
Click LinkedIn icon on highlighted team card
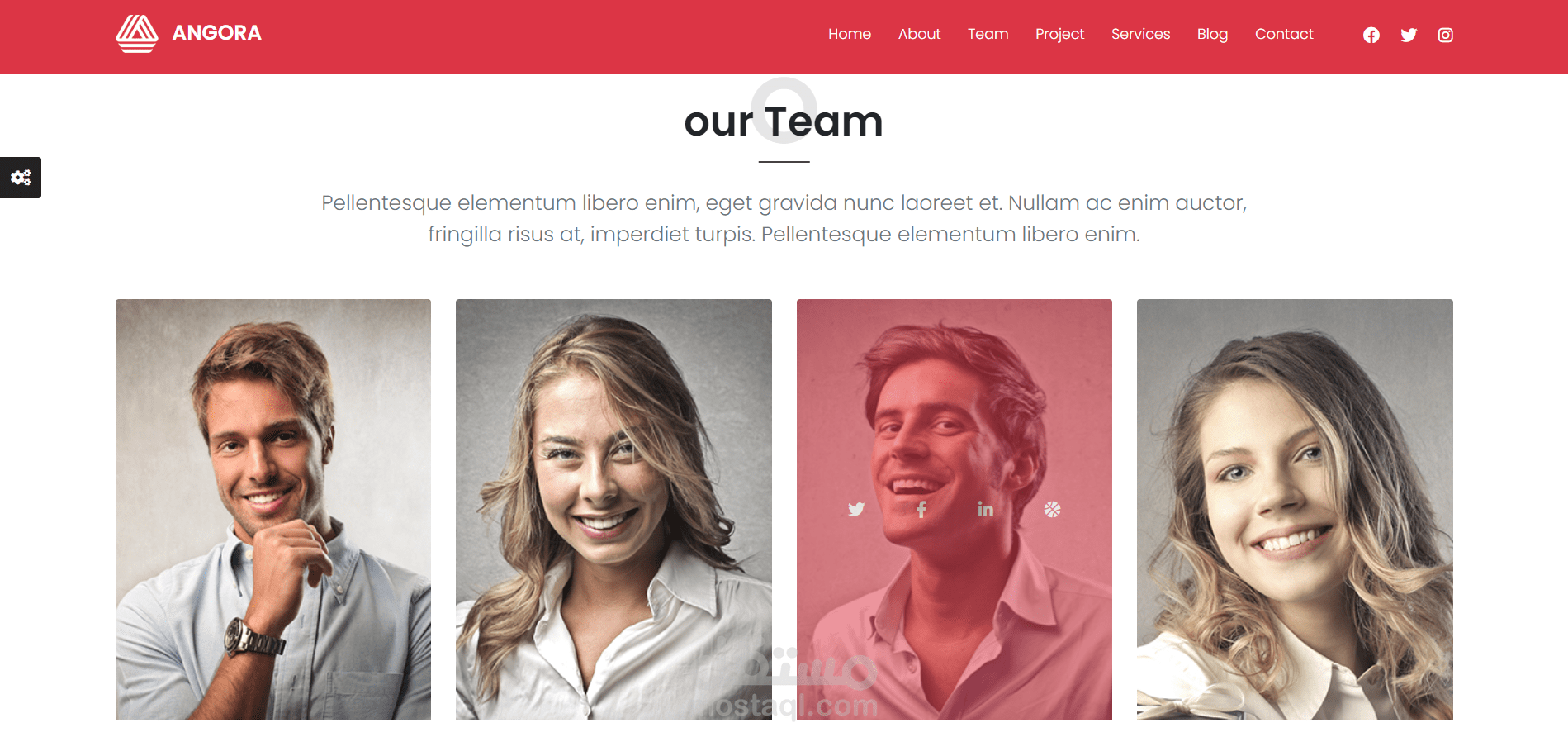tap(986, 509)
